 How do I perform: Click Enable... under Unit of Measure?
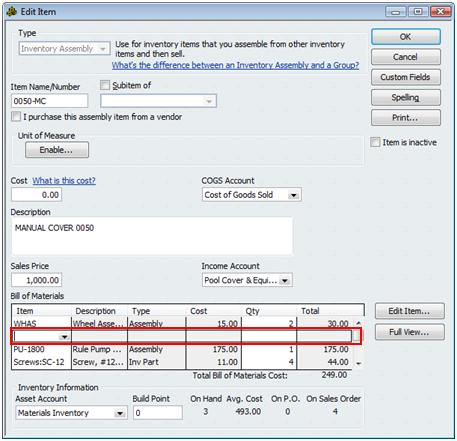tap(57, 150)
